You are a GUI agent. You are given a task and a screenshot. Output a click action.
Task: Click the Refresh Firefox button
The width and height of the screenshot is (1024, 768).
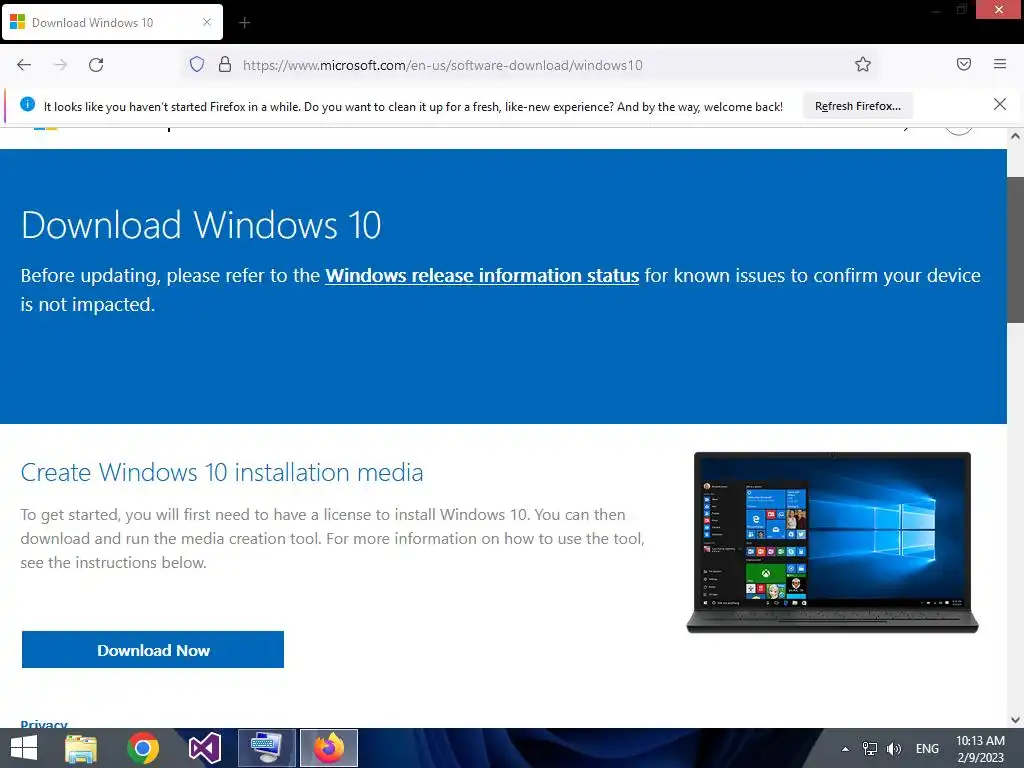coord(857,106)
